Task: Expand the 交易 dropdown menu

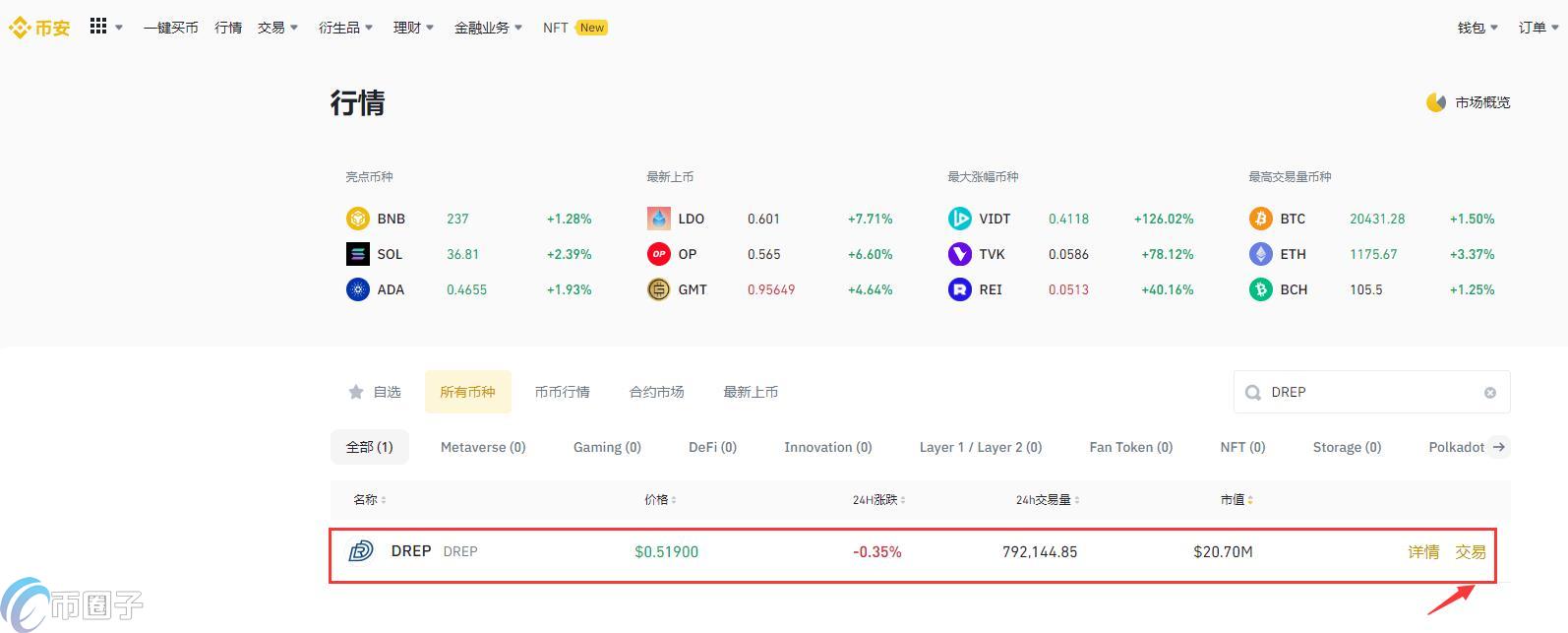Action: point(277,28)
